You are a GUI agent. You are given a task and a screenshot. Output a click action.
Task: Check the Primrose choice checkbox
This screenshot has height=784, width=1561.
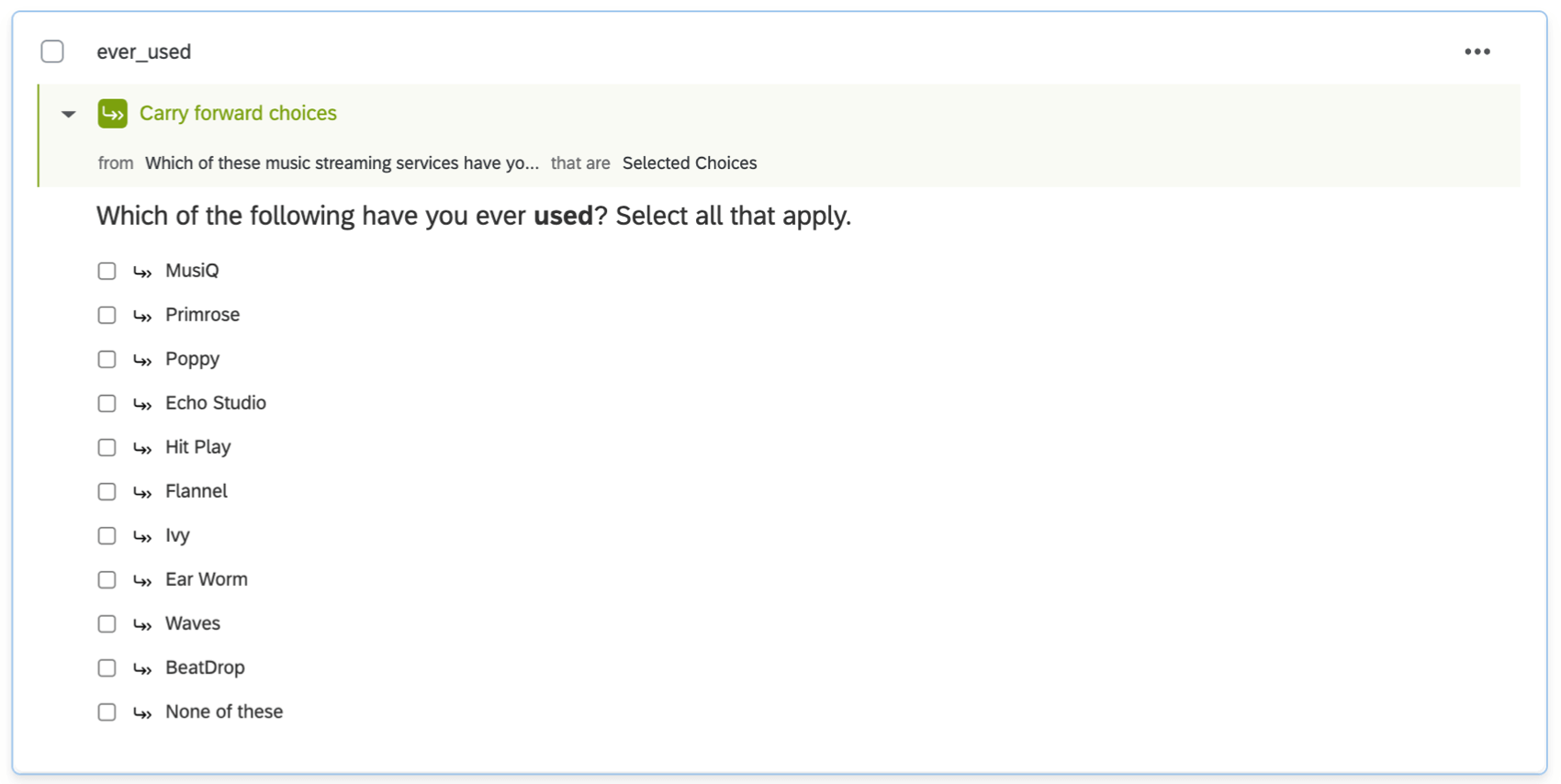pos(107,316)
